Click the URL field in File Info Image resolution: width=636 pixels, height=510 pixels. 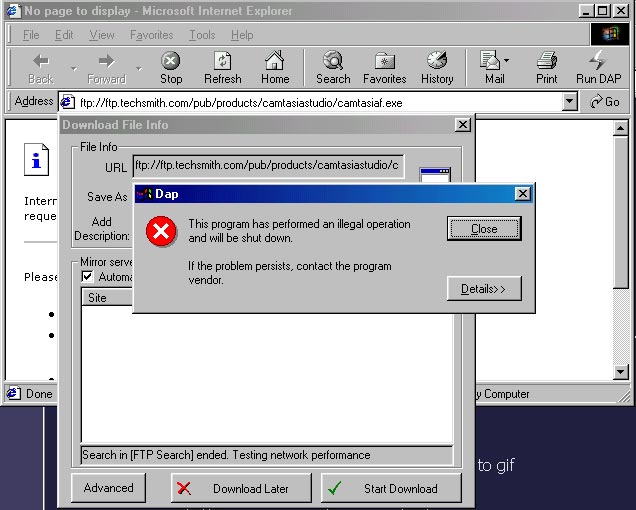pyautogui.click(x=268, y=166)
